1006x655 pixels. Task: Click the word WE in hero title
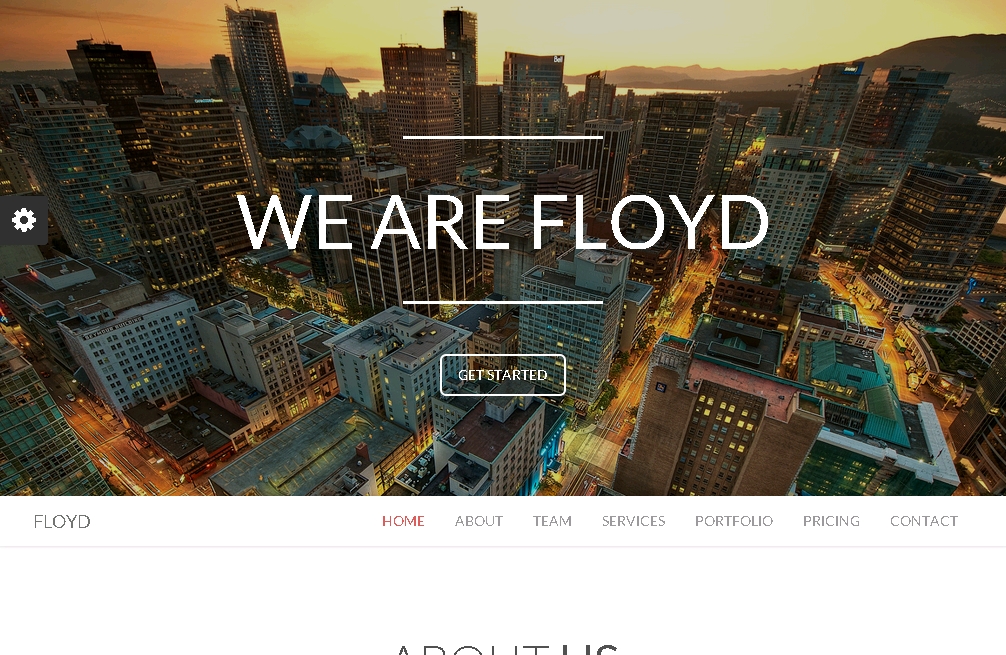coord(294,221)
